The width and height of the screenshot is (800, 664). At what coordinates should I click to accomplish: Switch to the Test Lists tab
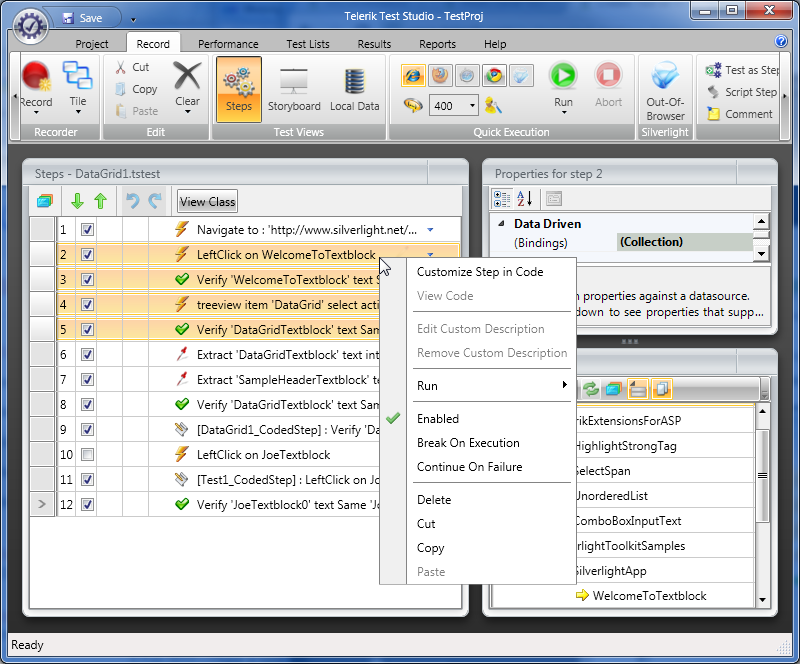308,44
